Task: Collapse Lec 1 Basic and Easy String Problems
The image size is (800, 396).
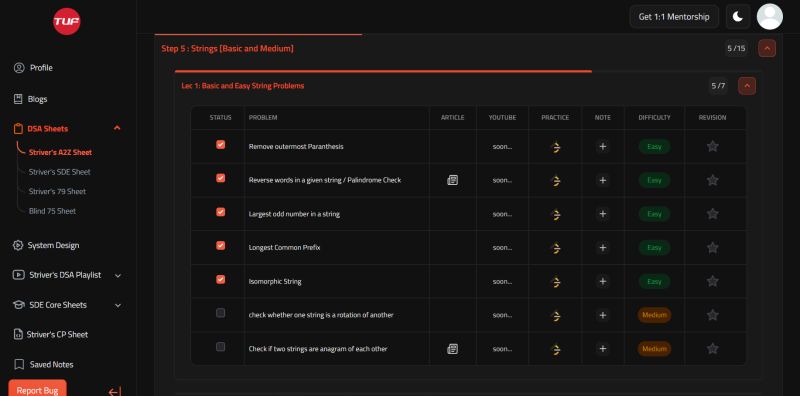Action: tap(747, 86)
